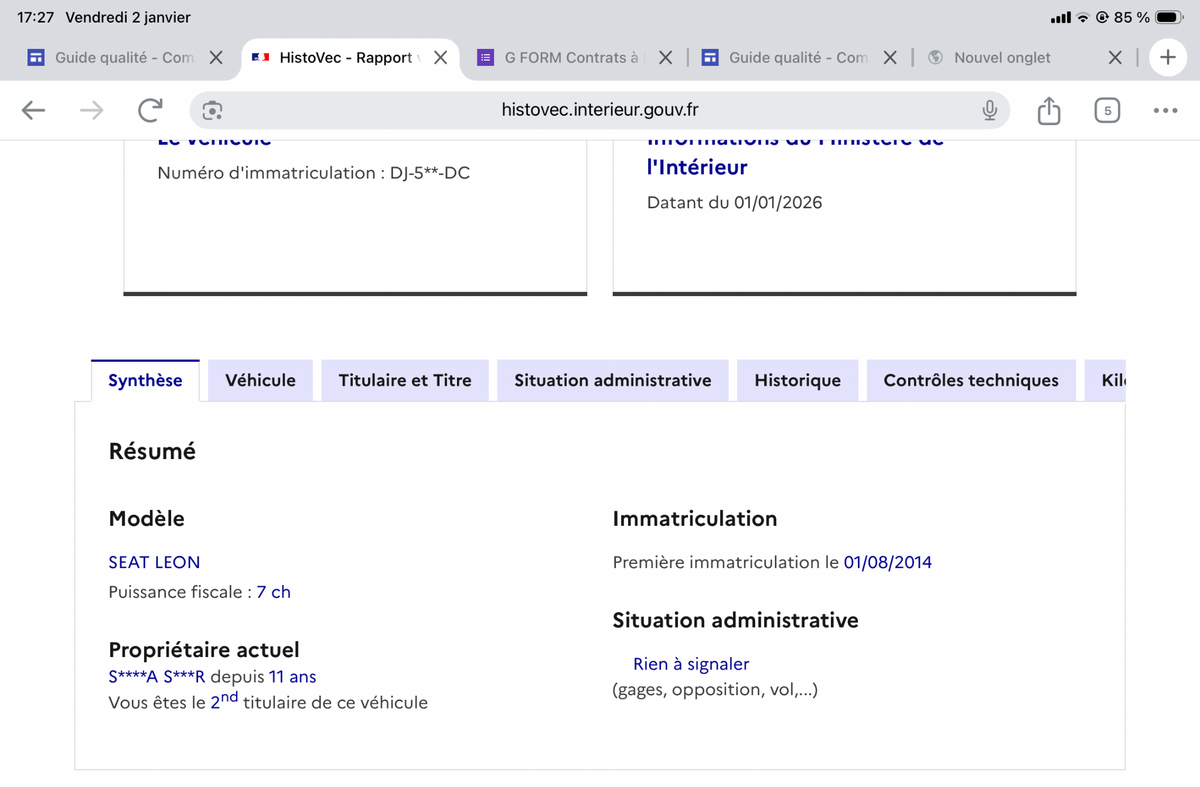Close the Nouvel onglet tab
The width and height of the screenshot is (1200, 788).
click(x=1115, y=58)
